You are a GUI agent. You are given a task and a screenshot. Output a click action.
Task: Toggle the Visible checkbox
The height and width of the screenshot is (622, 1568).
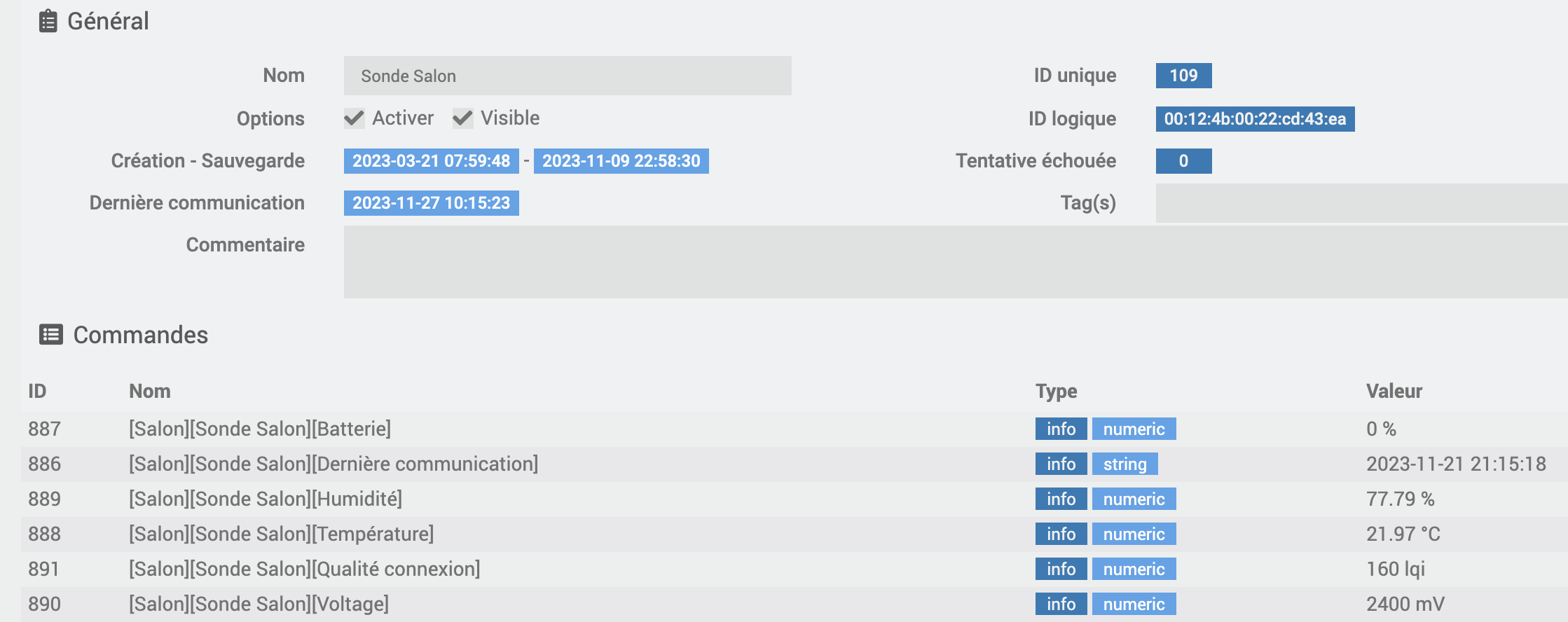pos(462,118)
